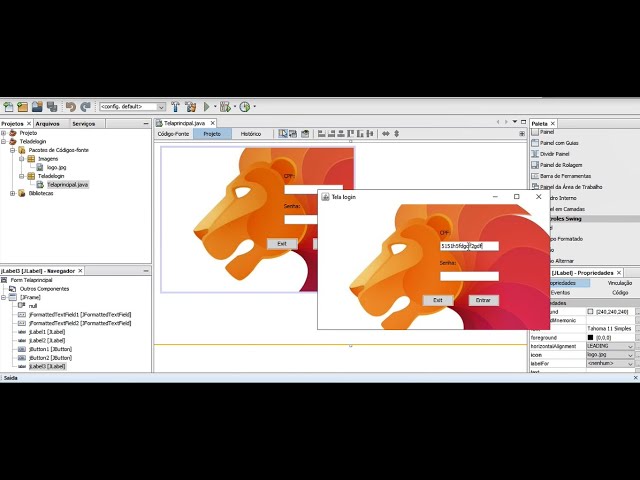Viewport: 640px width, 480px height.
Task: Open the Vinculação properties tab
Action: 619,283
